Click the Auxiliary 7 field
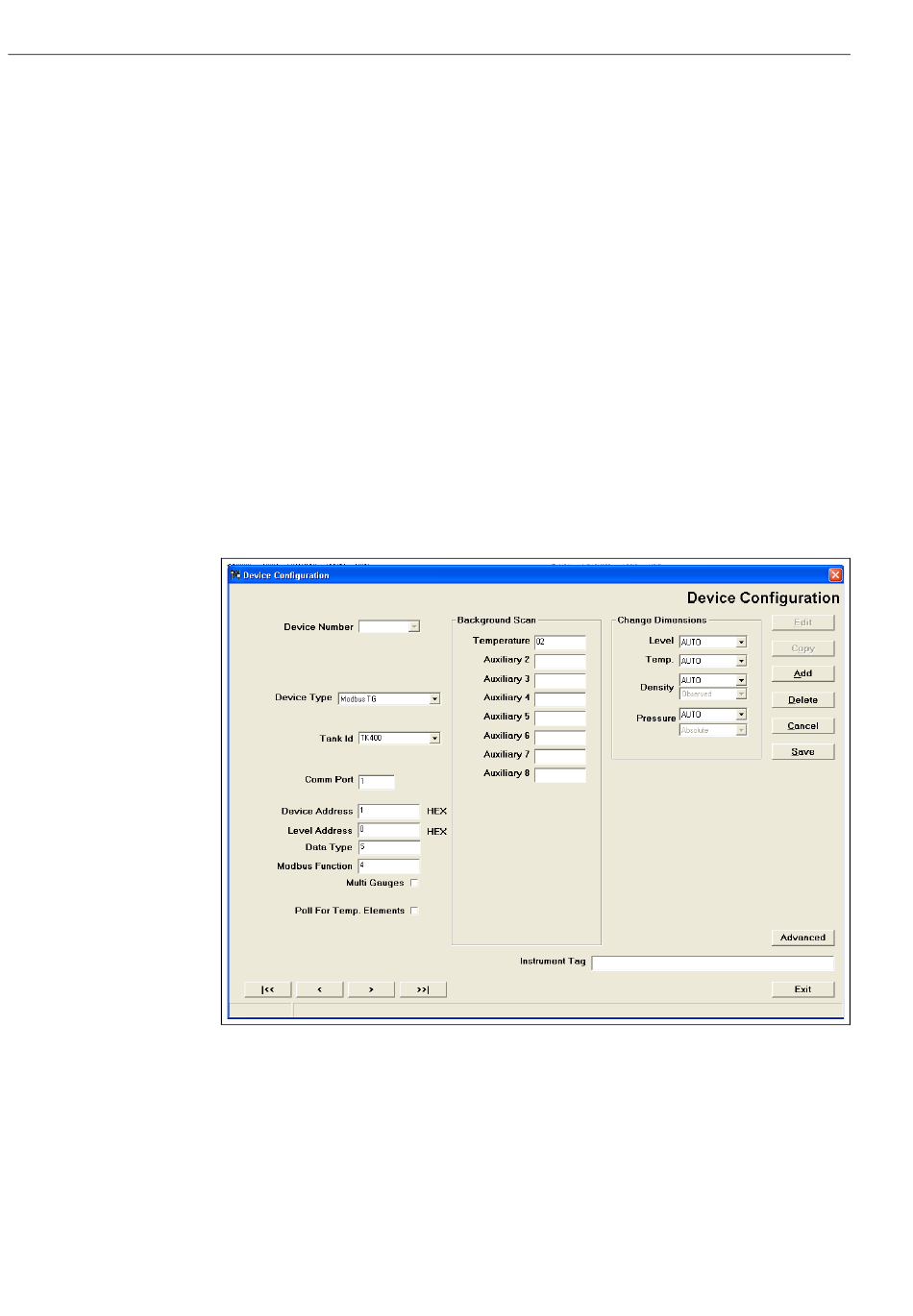Viewport: 913px width, 1316px height. click(x=560, y=755)
